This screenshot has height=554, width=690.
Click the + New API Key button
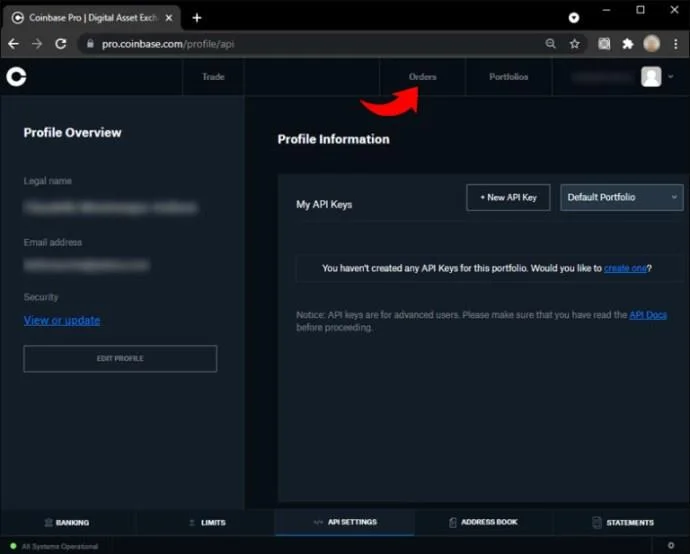[x=508, y=197]
